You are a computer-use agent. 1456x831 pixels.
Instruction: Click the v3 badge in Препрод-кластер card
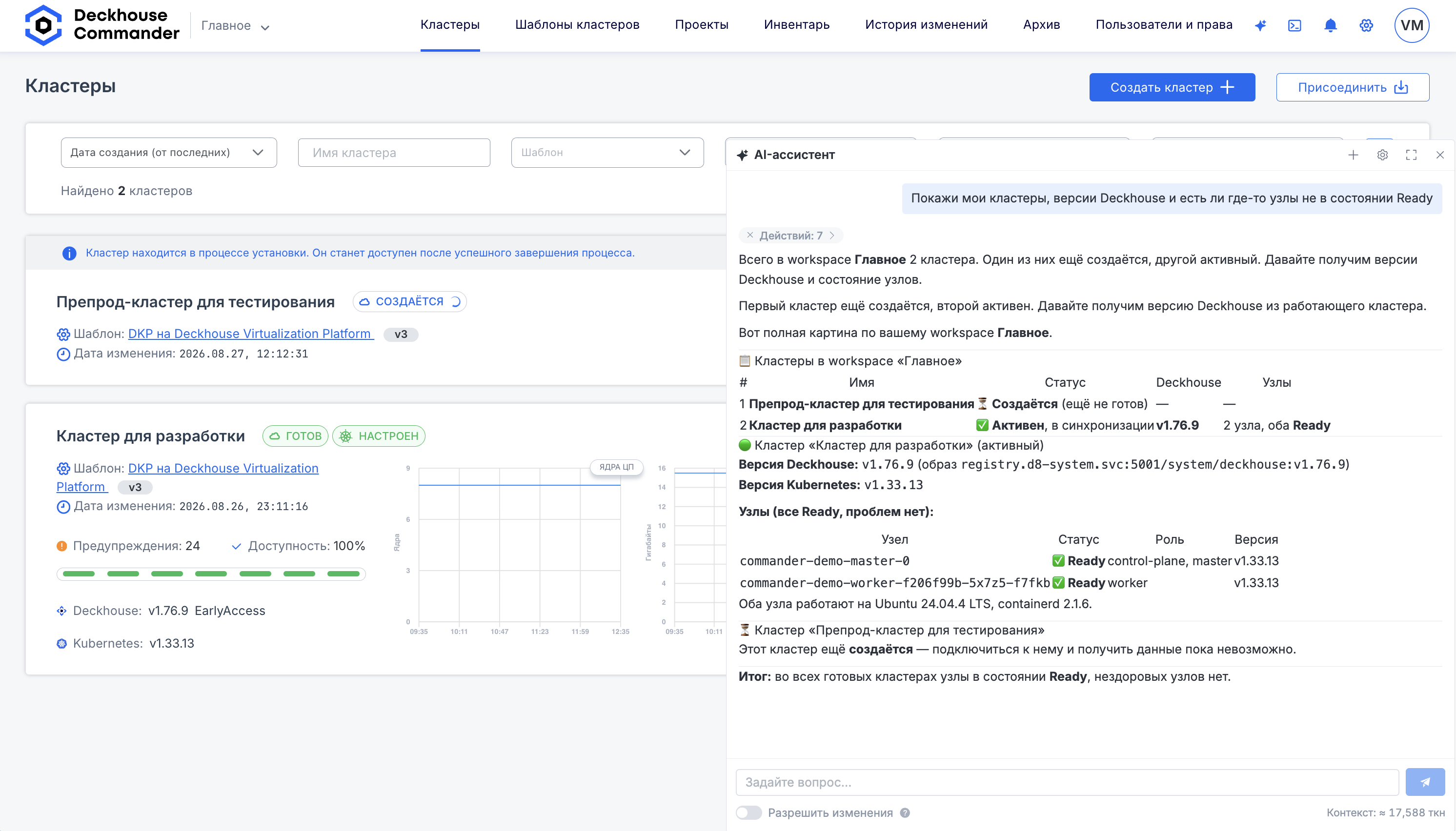pos(401,334)
